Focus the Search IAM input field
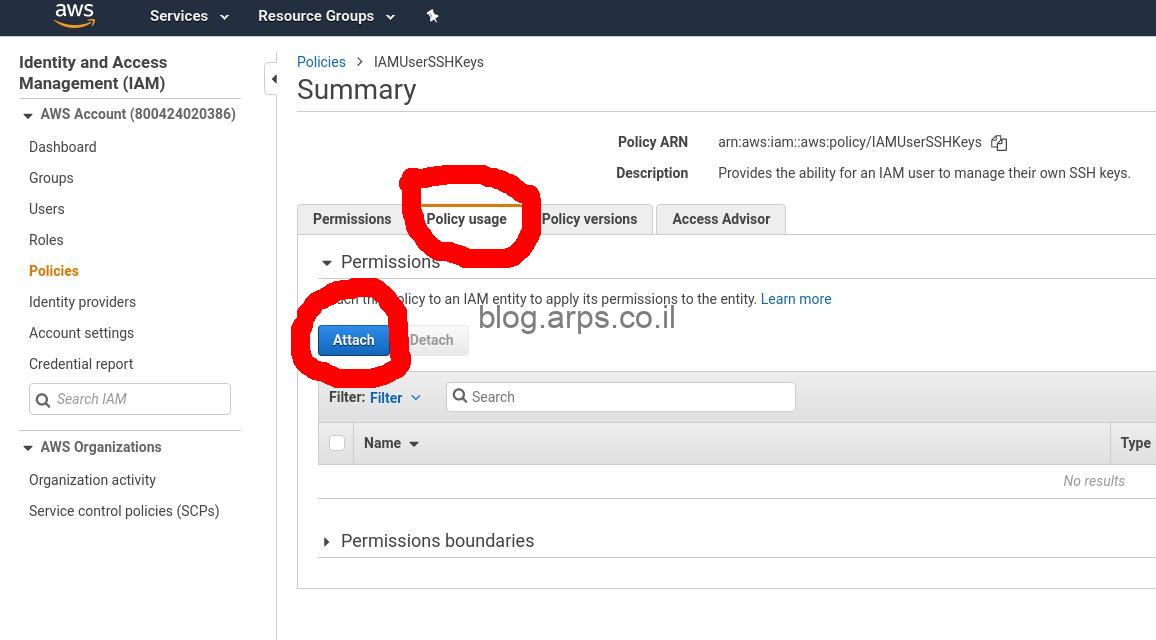Image resolution: width=1156 pixels, height=640 pixels. coord(130,399)
